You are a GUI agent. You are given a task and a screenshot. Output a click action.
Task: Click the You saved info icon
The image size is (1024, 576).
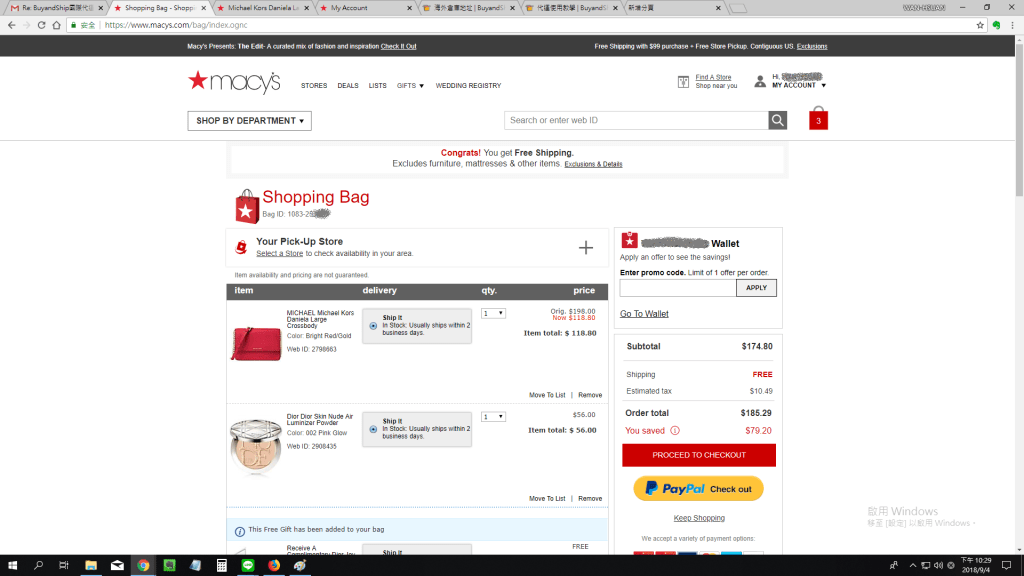coord(675,431)
